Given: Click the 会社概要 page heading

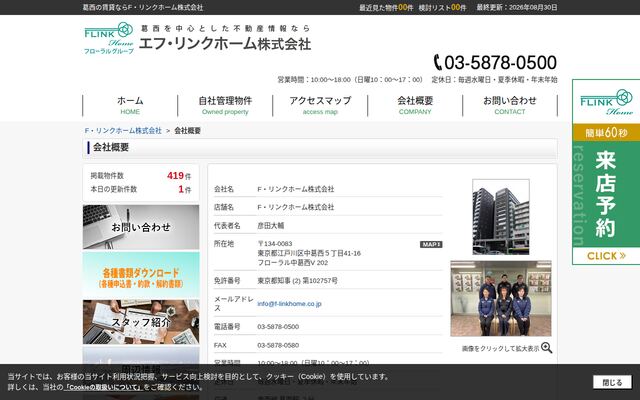Looking at the screenshot, I should click(x=111, y=147).
